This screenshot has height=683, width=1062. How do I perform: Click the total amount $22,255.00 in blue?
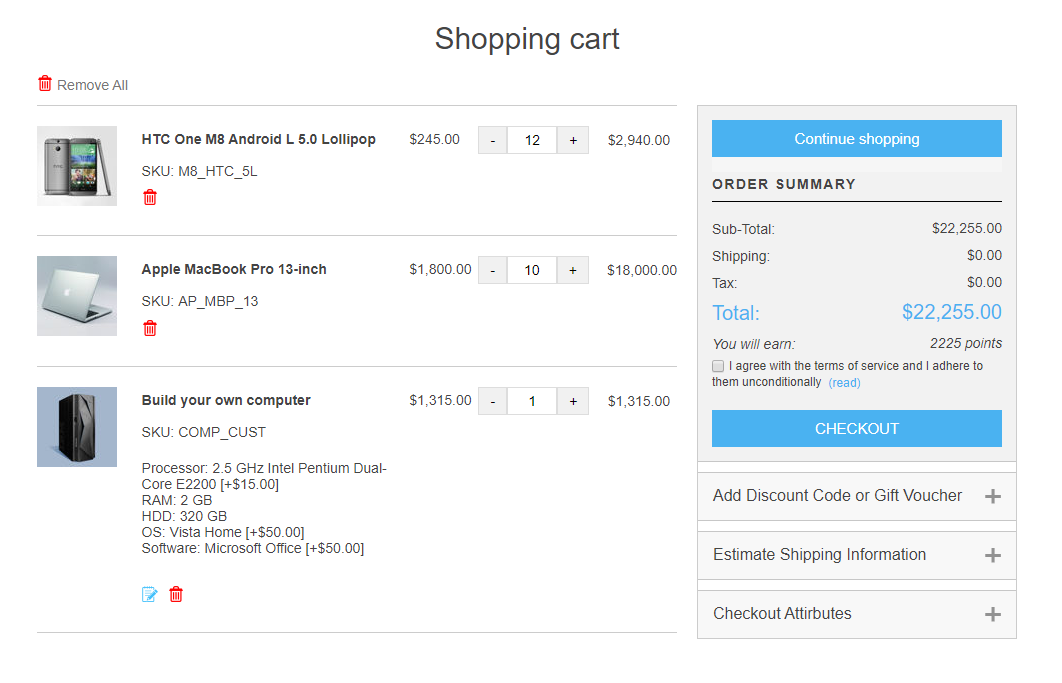click(x=952, y=312)
